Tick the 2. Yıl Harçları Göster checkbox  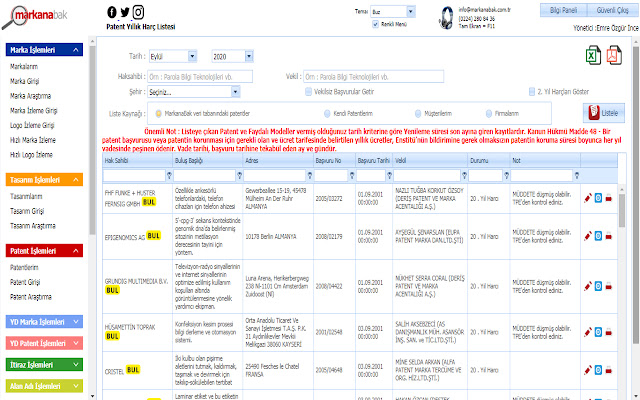pyautogui.click(x=531, y=91)
